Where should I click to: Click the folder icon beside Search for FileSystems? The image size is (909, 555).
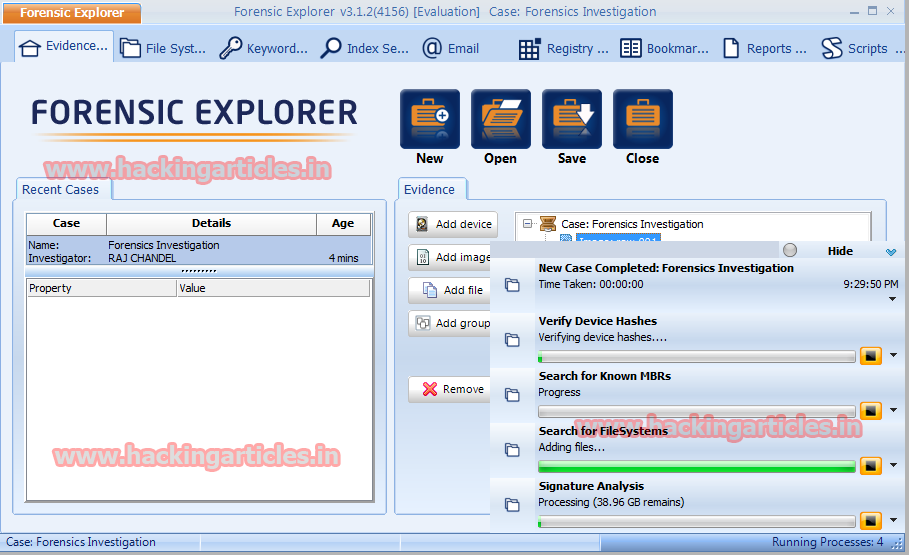(x=512, y=450)
